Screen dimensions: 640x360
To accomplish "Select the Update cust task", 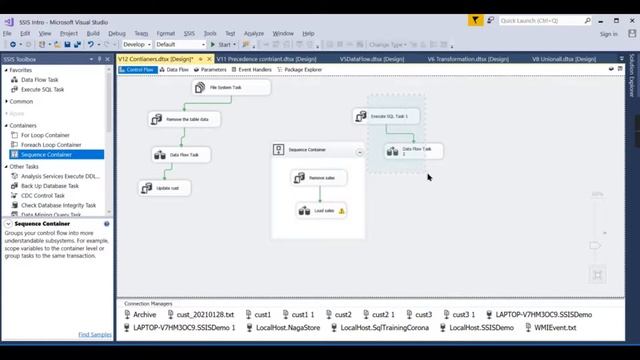I will [164, 188].
